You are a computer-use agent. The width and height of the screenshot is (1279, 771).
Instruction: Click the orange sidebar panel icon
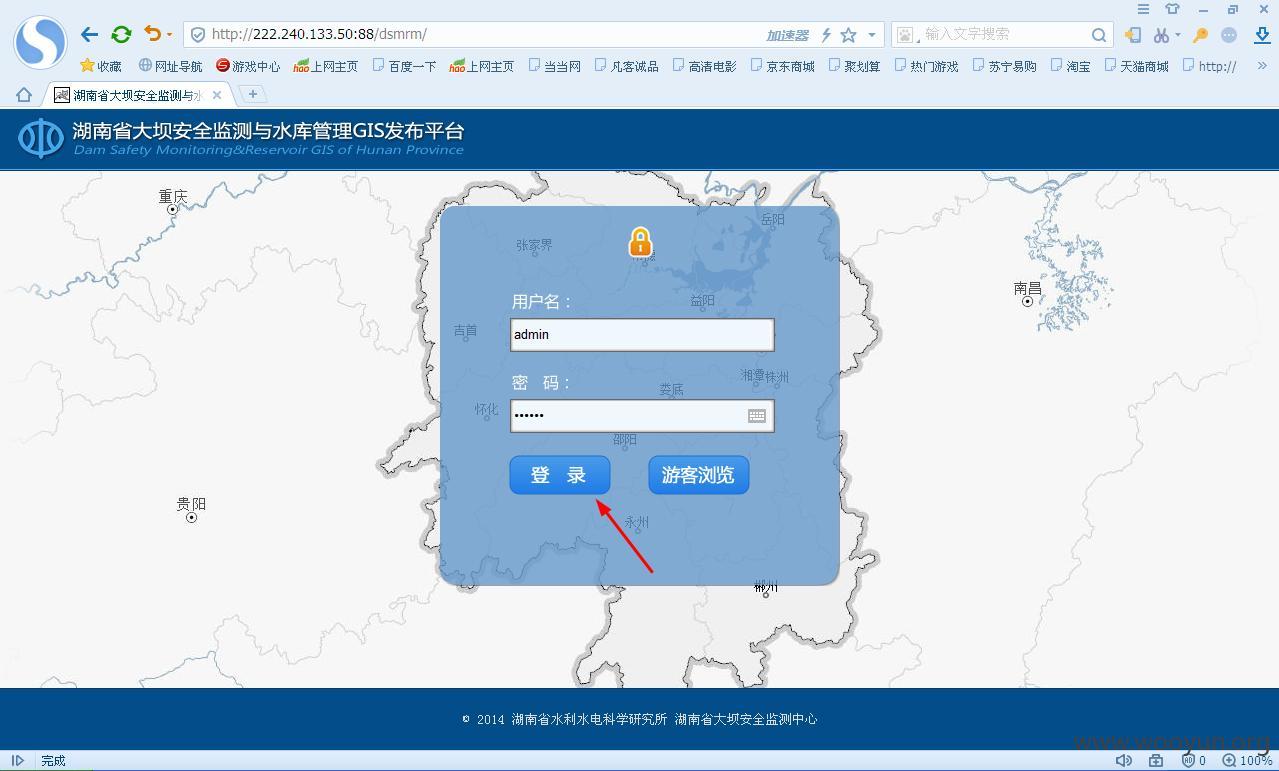(x=1133, y=35)
